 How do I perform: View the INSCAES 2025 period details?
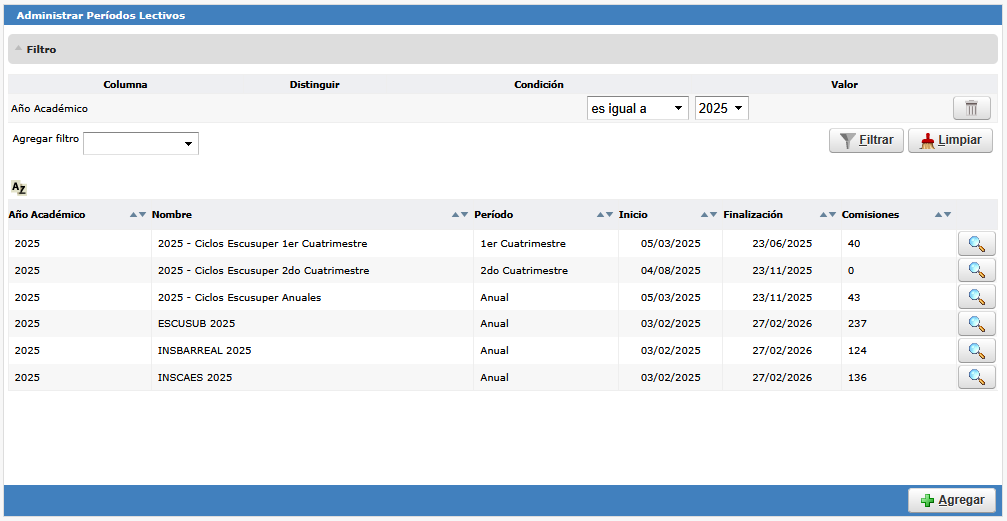point(977,378)
